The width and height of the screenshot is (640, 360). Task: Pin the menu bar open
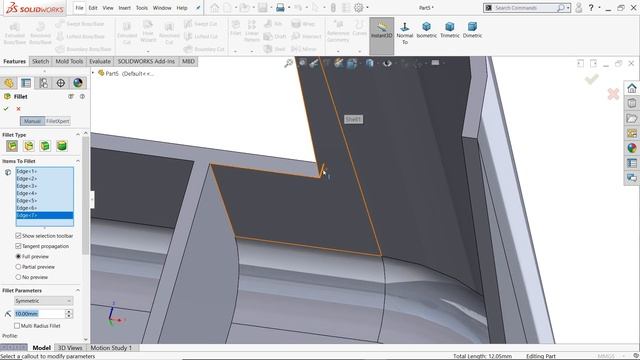pos(198,8)
